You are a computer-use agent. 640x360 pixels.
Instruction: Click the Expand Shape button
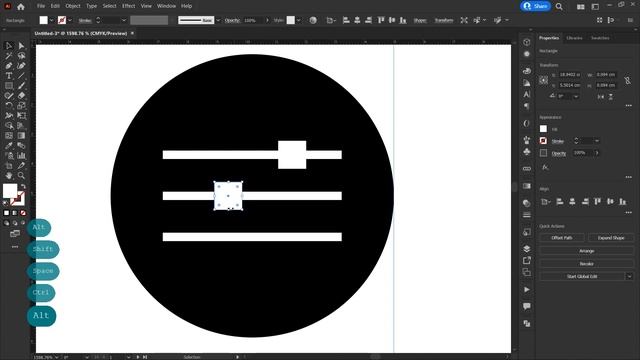coord(611,238)
